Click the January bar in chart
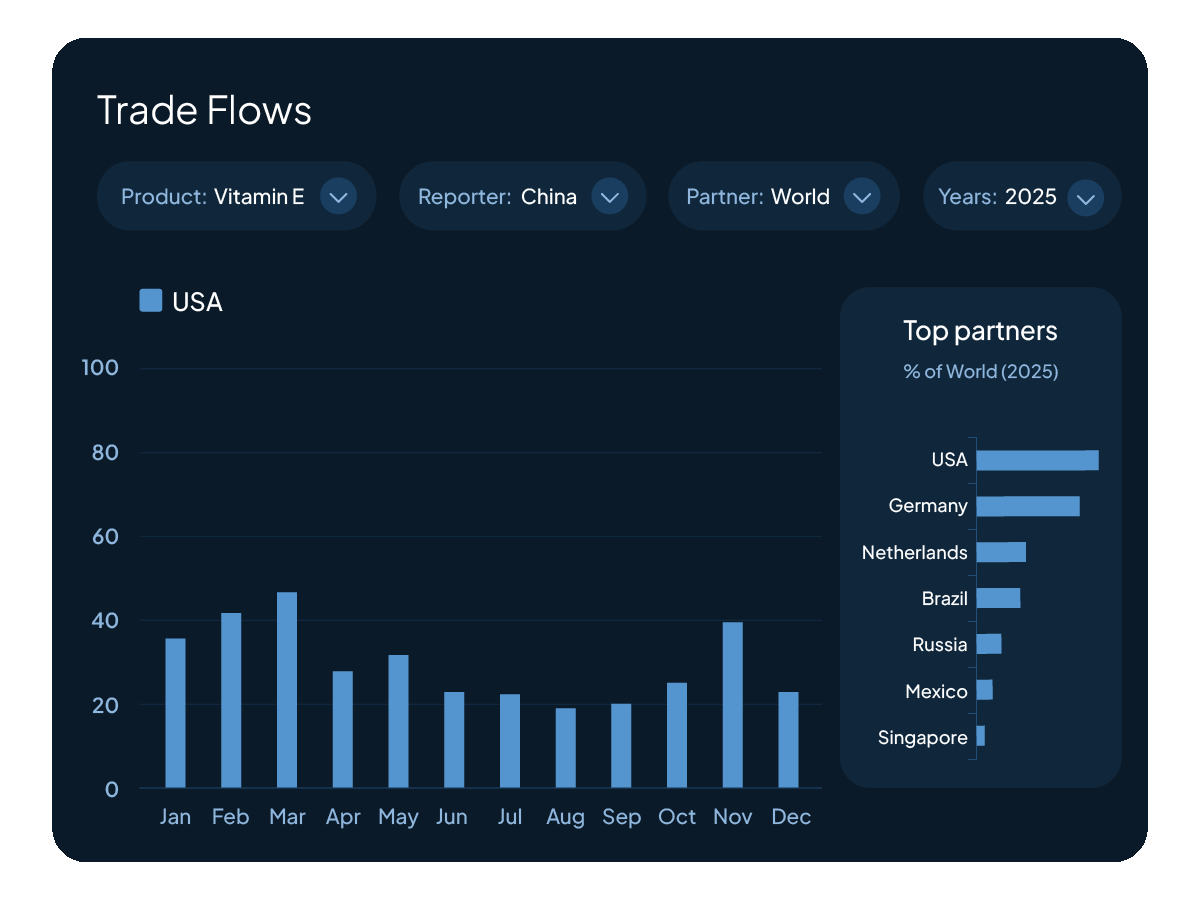1200x900 pixels. (x=175, y=713)
